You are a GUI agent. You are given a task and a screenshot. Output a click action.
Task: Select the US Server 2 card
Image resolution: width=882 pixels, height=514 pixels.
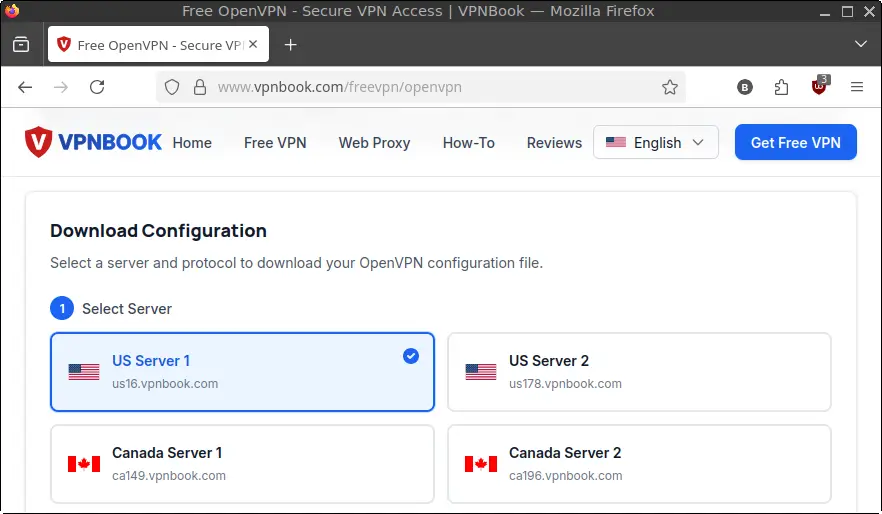(639, 372)
